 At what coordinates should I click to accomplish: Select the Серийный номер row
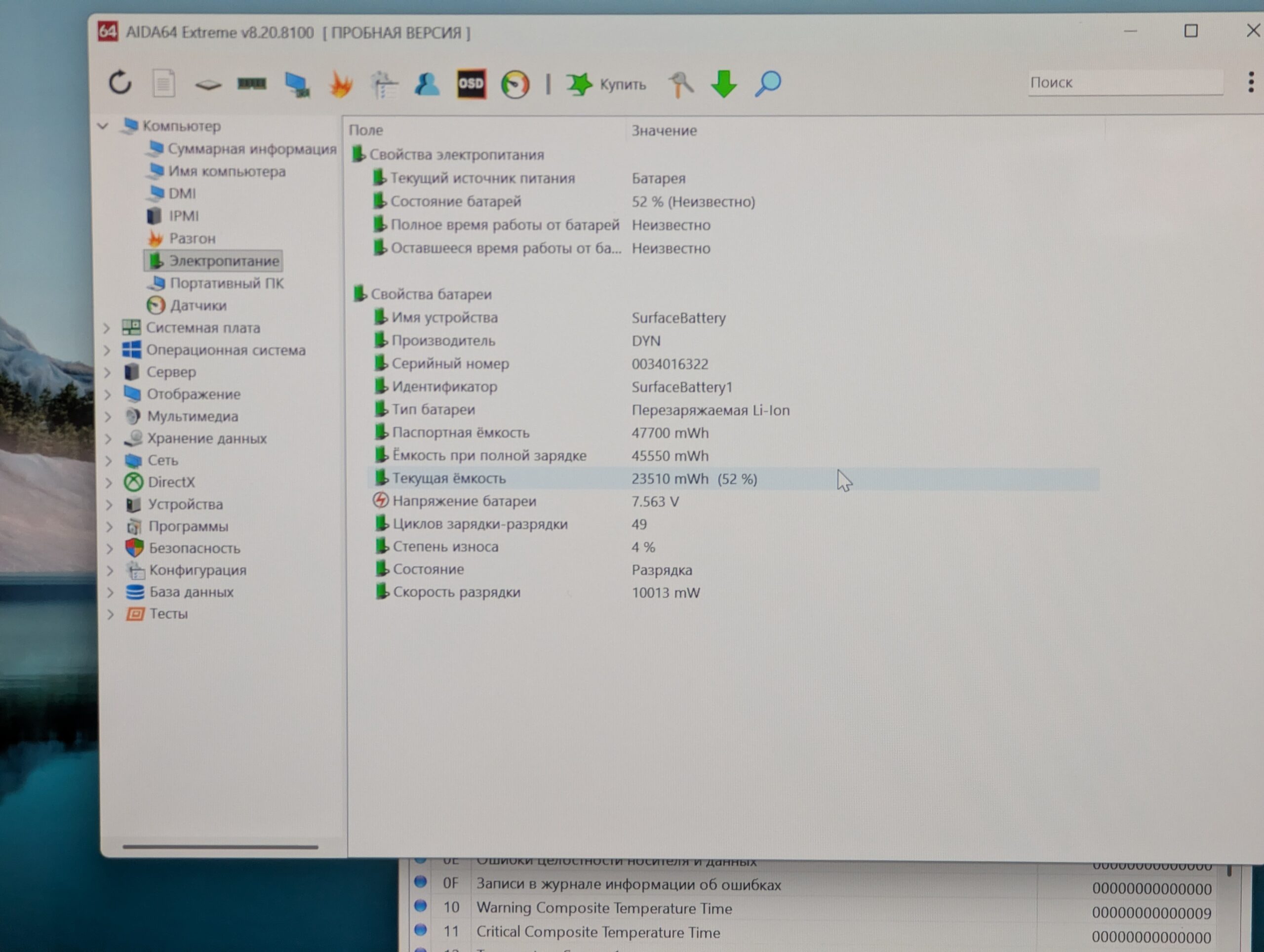click(x=733, y=364)
